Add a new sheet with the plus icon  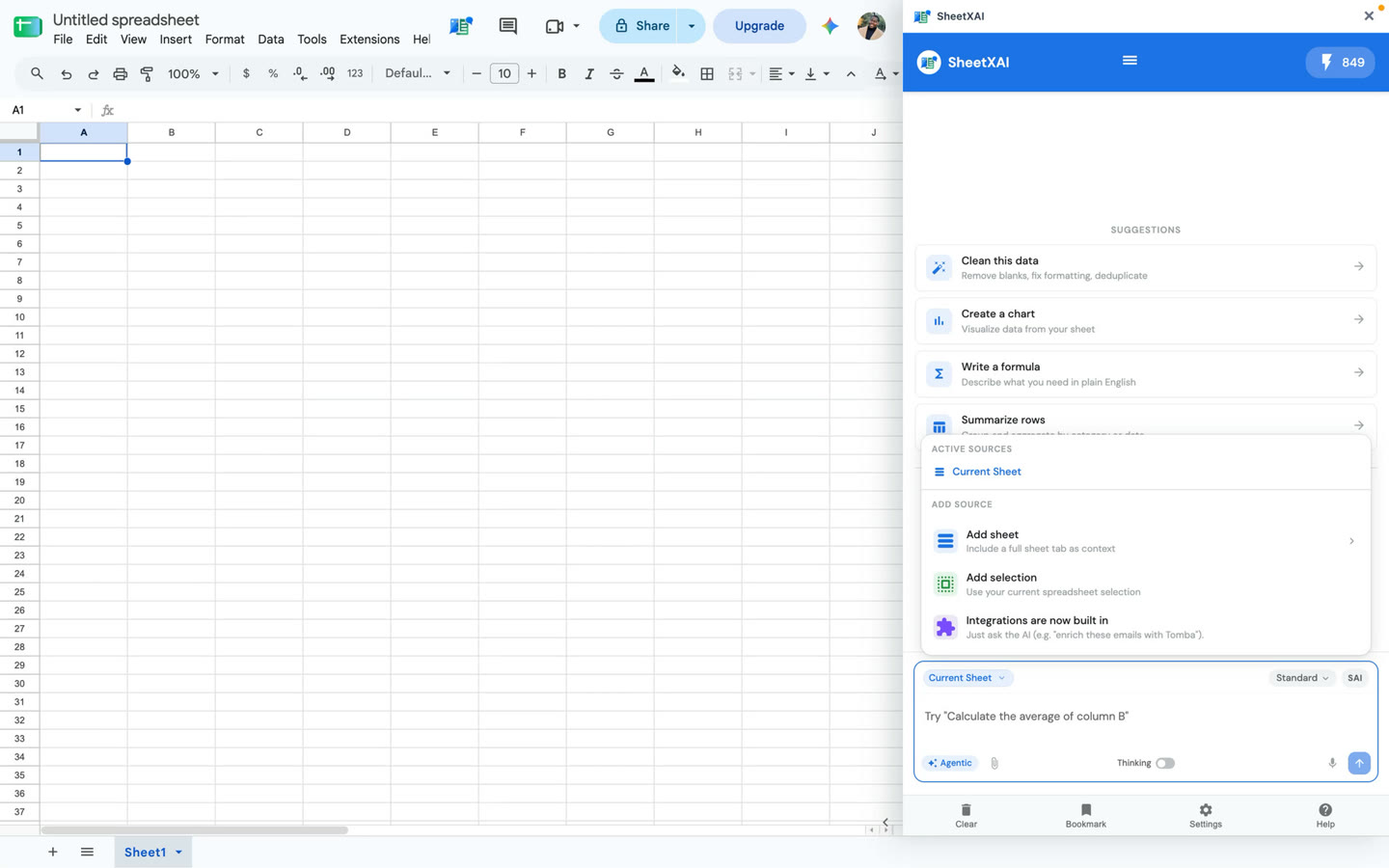tap(53, 852)
